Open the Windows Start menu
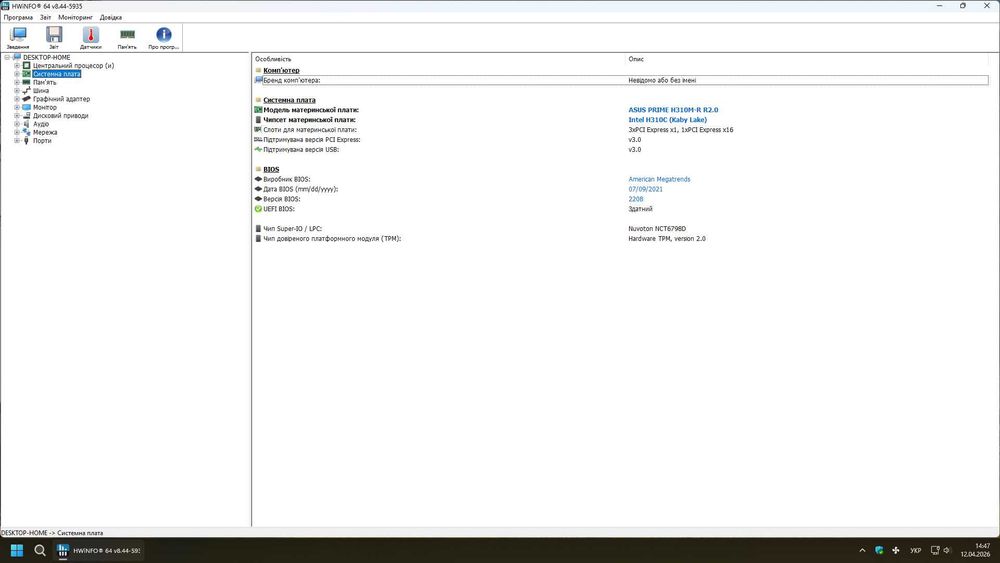The width and height of the screenshot is (1000, 563). pos(17,550)
